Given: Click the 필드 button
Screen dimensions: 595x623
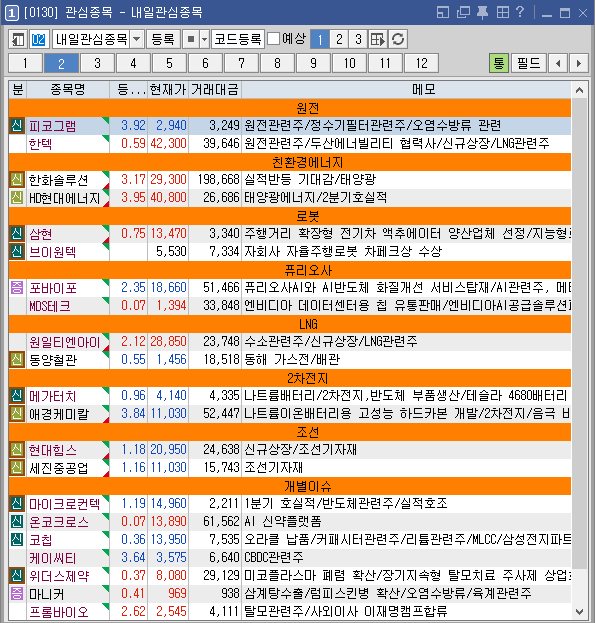Looking at the screenshot, I should coord(529,63).
